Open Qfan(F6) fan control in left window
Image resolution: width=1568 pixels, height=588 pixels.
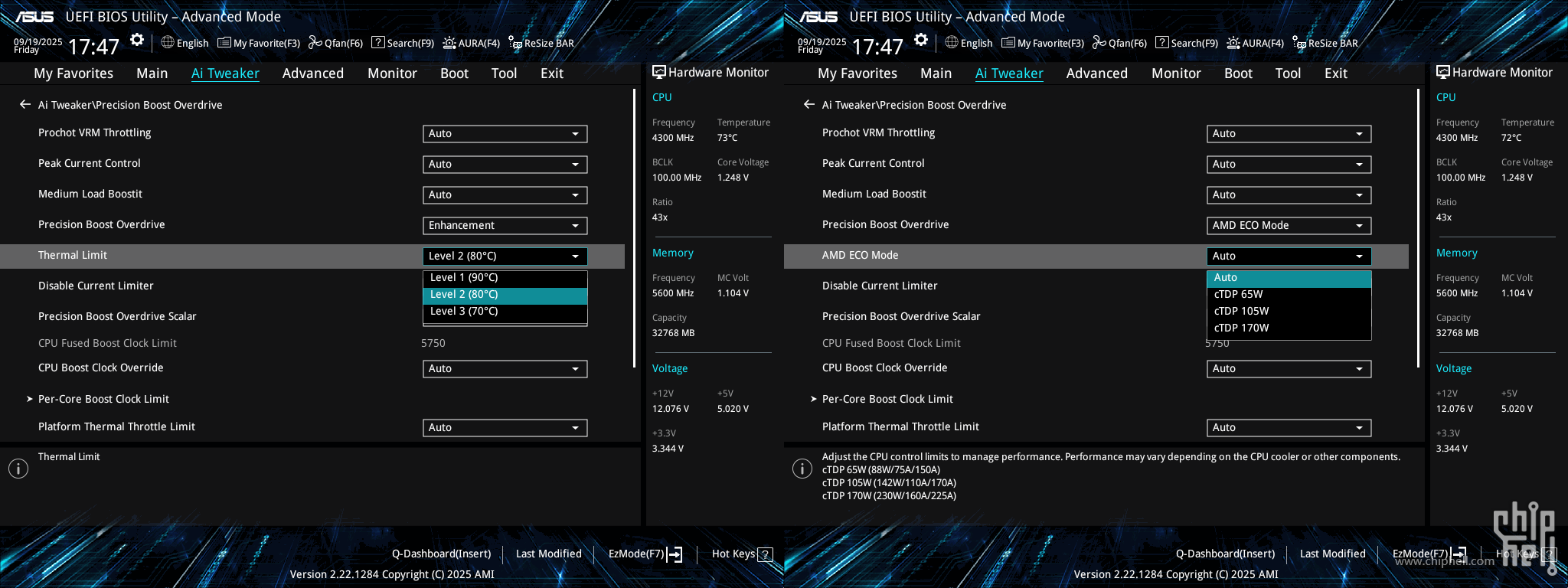335,43
